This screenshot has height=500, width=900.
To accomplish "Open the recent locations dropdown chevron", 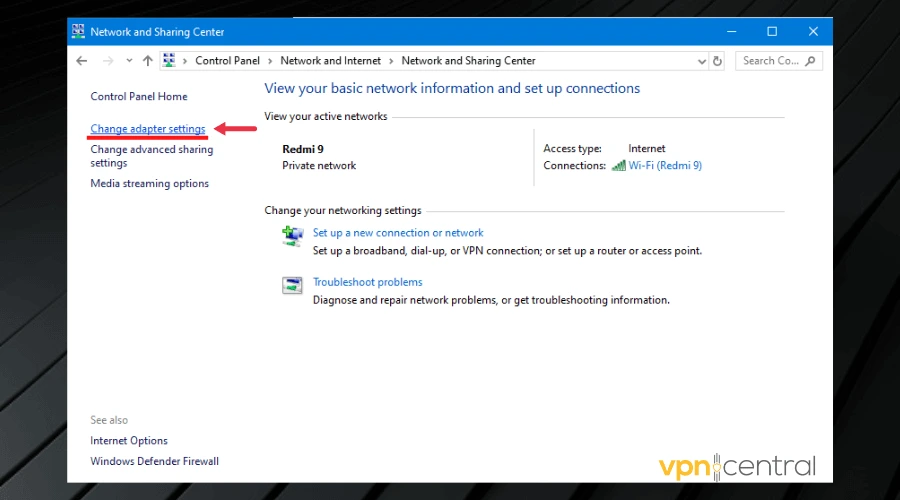I will (x=129, y=61).
